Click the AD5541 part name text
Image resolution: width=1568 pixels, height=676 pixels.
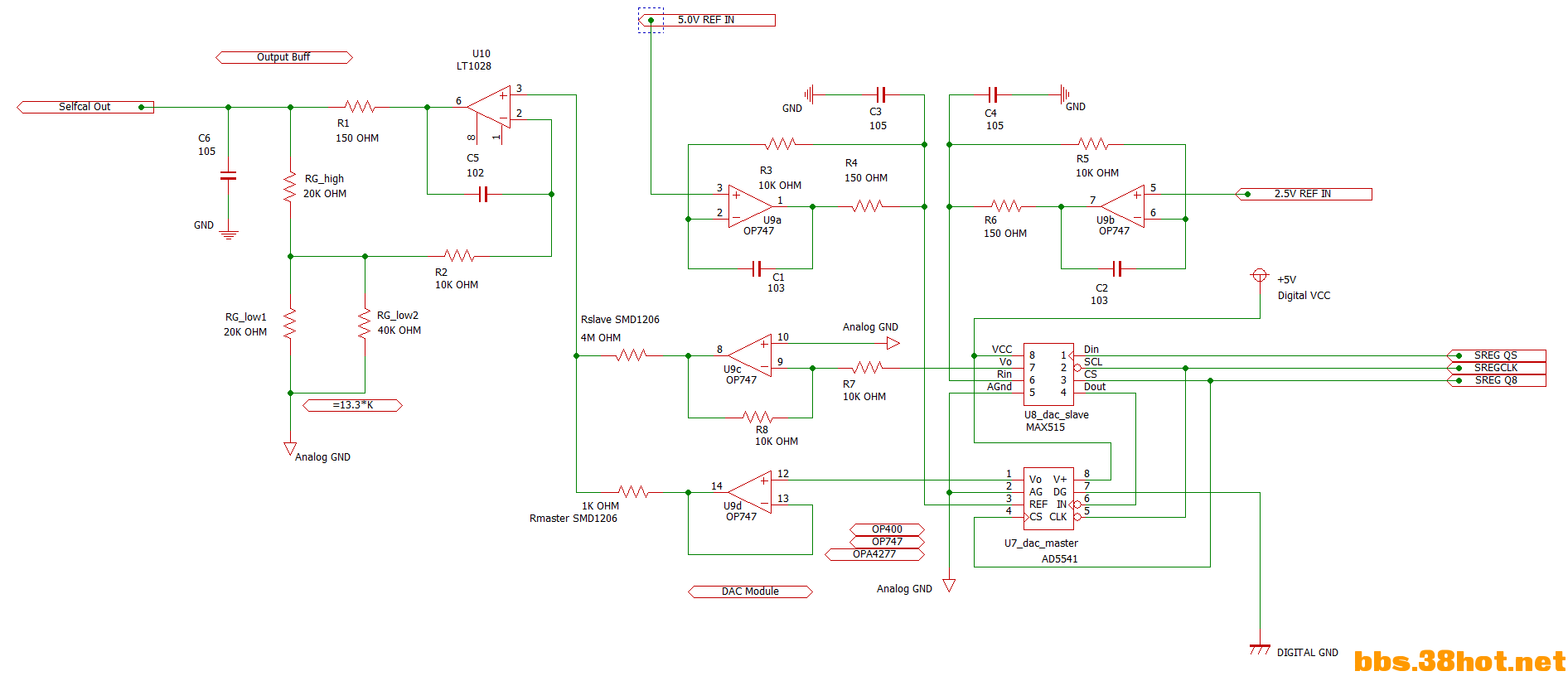tap(1060, 559)
